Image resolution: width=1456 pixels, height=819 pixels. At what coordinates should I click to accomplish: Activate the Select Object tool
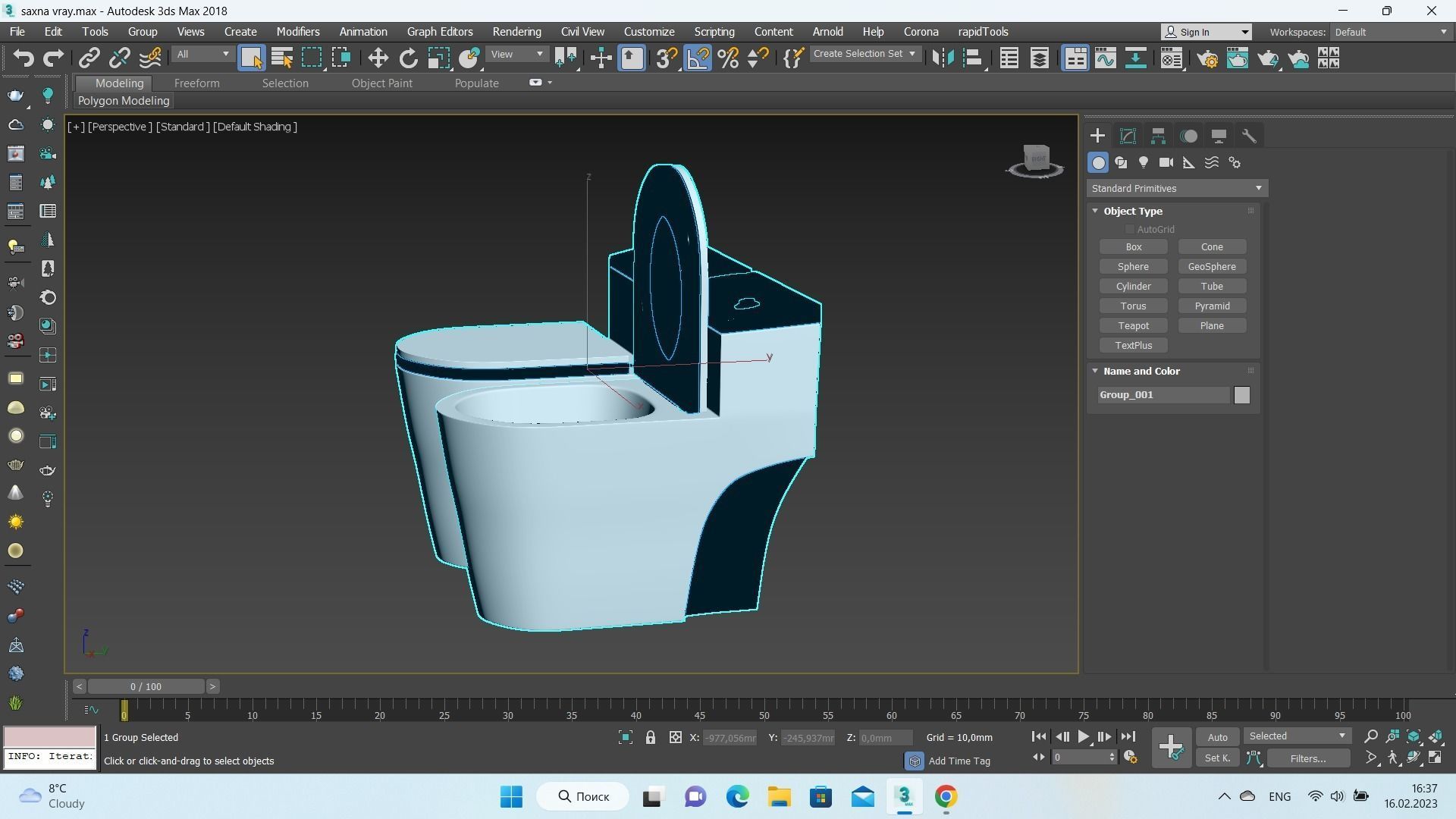pyautogui.click(x=251, y=58)
